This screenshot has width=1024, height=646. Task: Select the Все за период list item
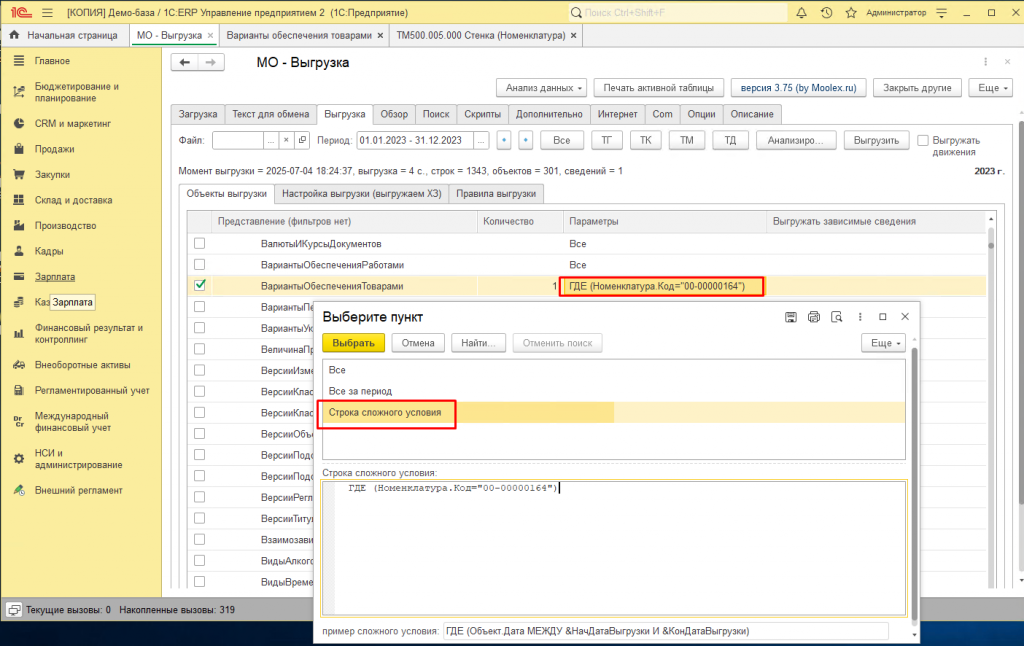614,391
